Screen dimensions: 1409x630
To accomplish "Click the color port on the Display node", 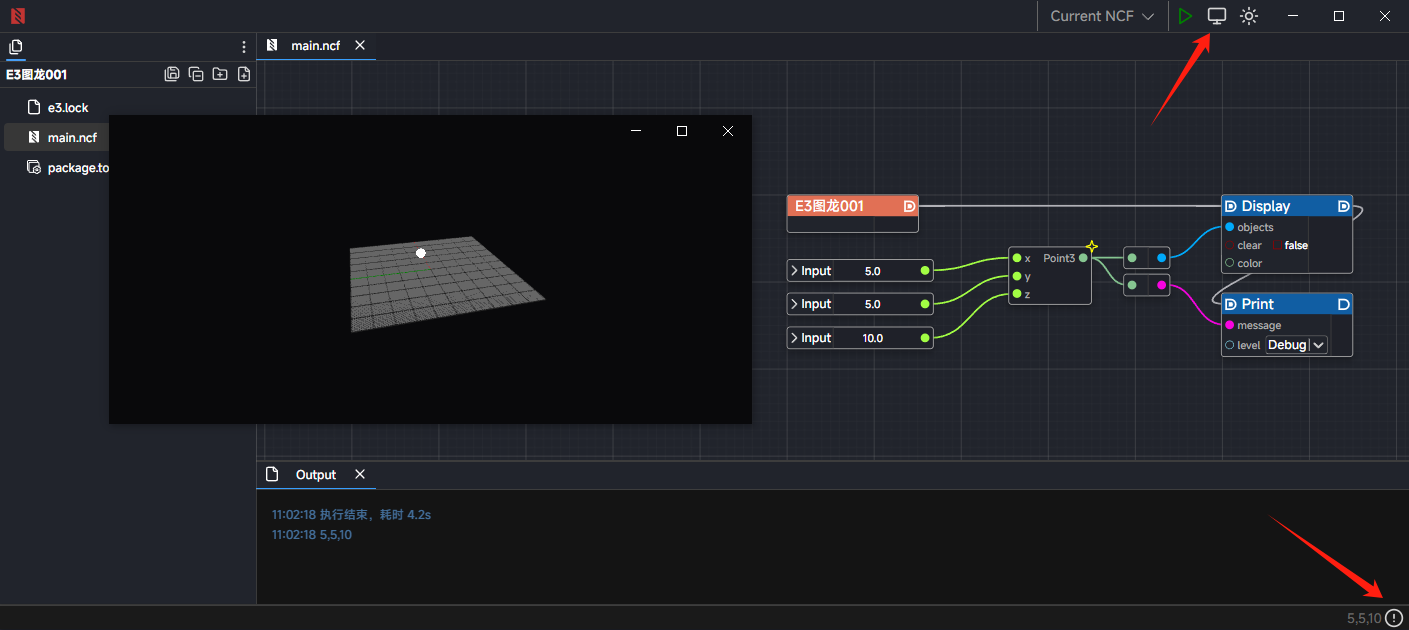I will point(1230,263).
